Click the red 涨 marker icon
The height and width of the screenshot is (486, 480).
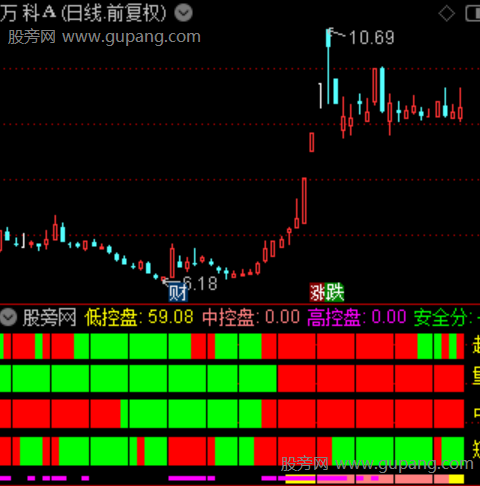(318, 292)
